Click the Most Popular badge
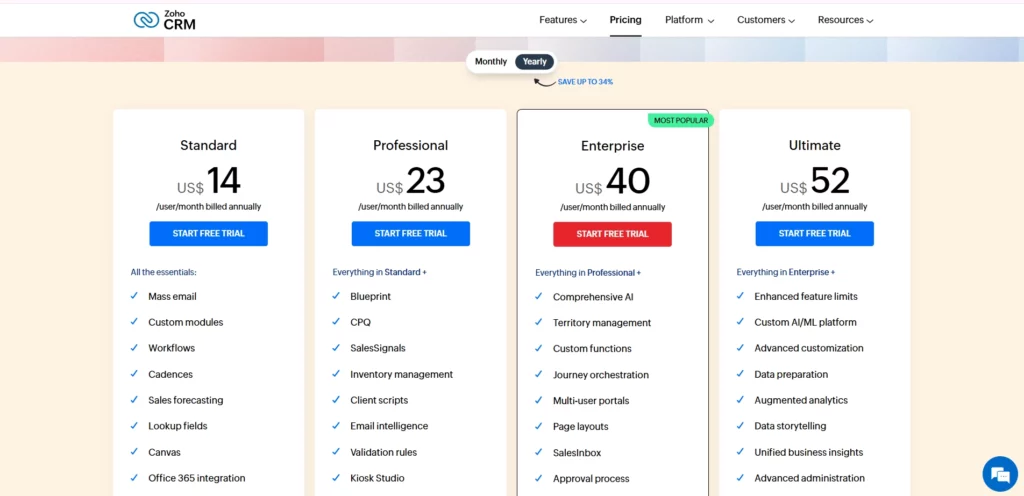Viewport: 1024px width, 496px height. tap(681, 120)
